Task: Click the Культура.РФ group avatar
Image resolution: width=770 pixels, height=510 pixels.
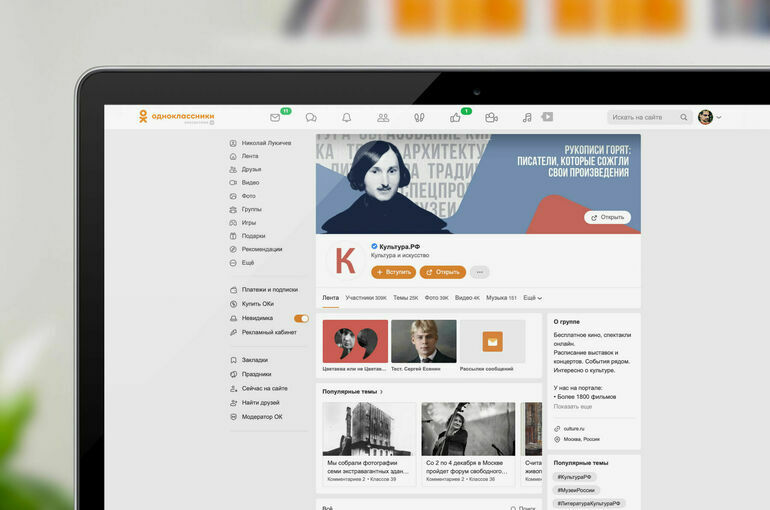Action: pyautogui.click(x=345, y=261)
